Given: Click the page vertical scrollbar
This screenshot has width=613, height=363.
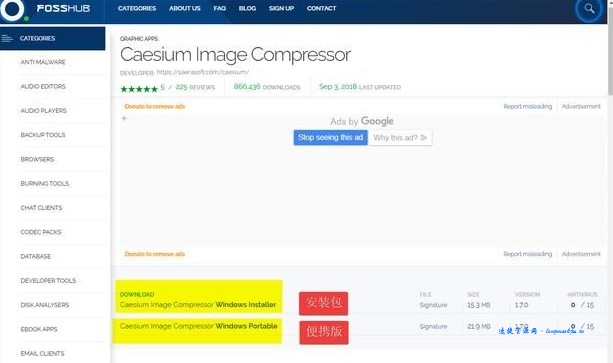Looking at the screenshot, I should tap(610, 181).
